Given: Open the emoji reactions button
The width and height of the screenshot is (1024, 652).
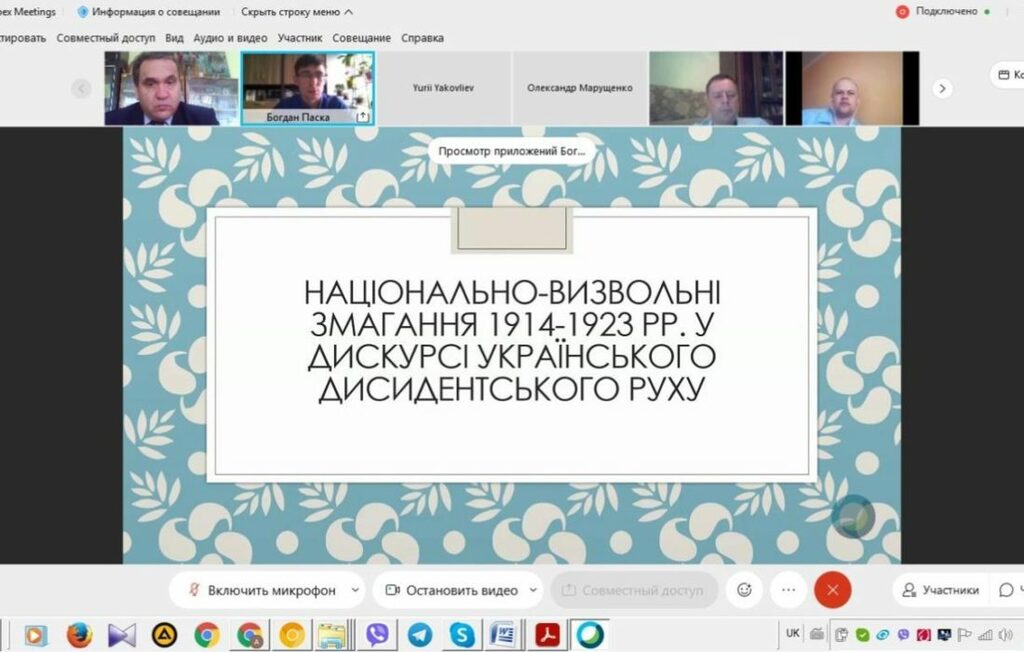Looking at the screenshot, I should 744,590.
